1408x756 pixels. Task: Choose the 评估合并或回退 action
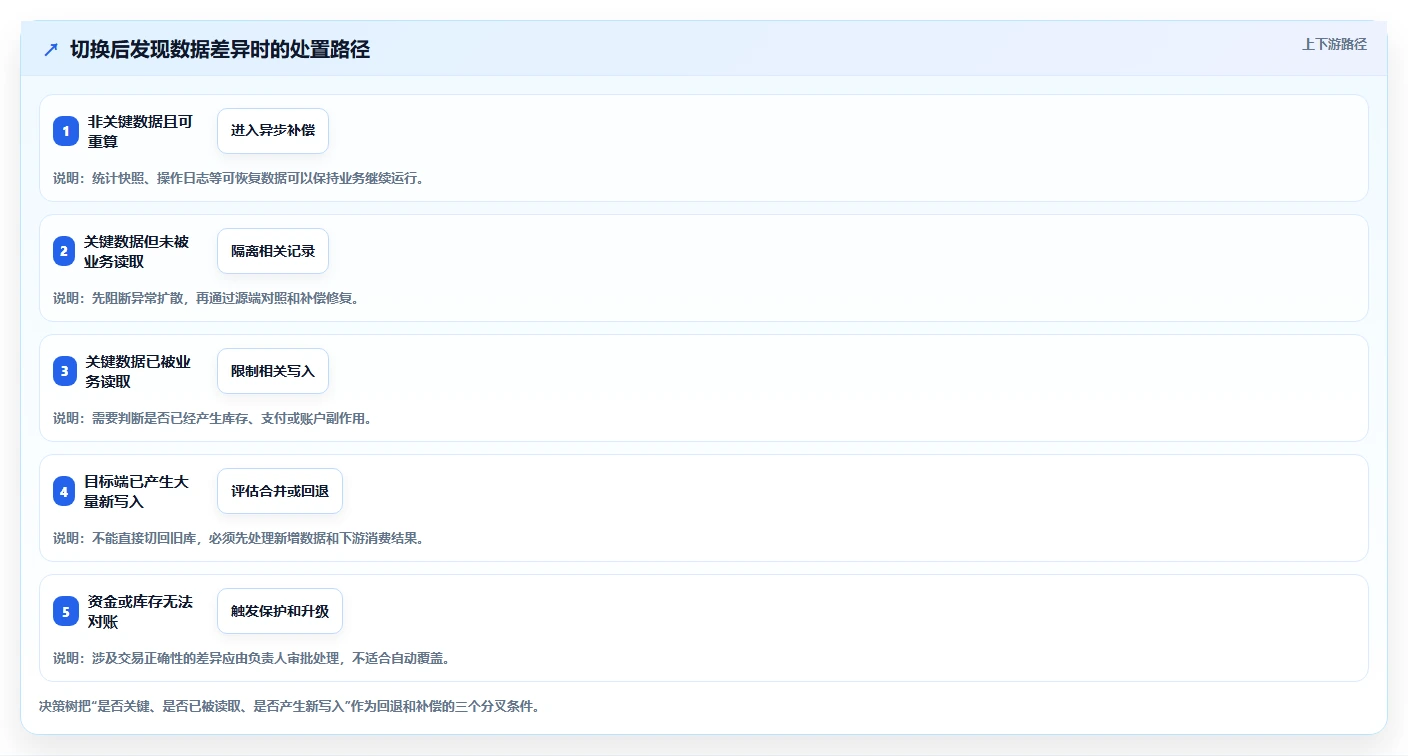pyautogui.click(x=280, y=491)
